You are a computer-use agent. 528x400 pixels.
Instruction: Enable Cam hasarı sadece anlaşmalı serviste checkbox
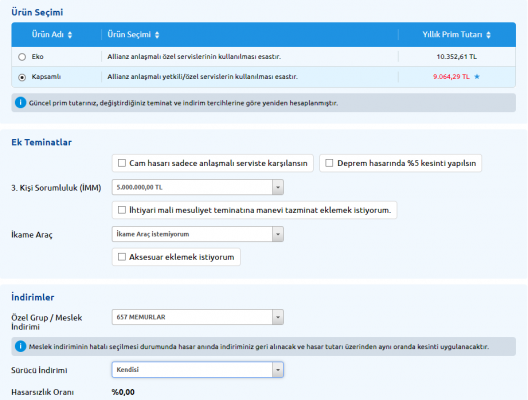click(122, 163)
